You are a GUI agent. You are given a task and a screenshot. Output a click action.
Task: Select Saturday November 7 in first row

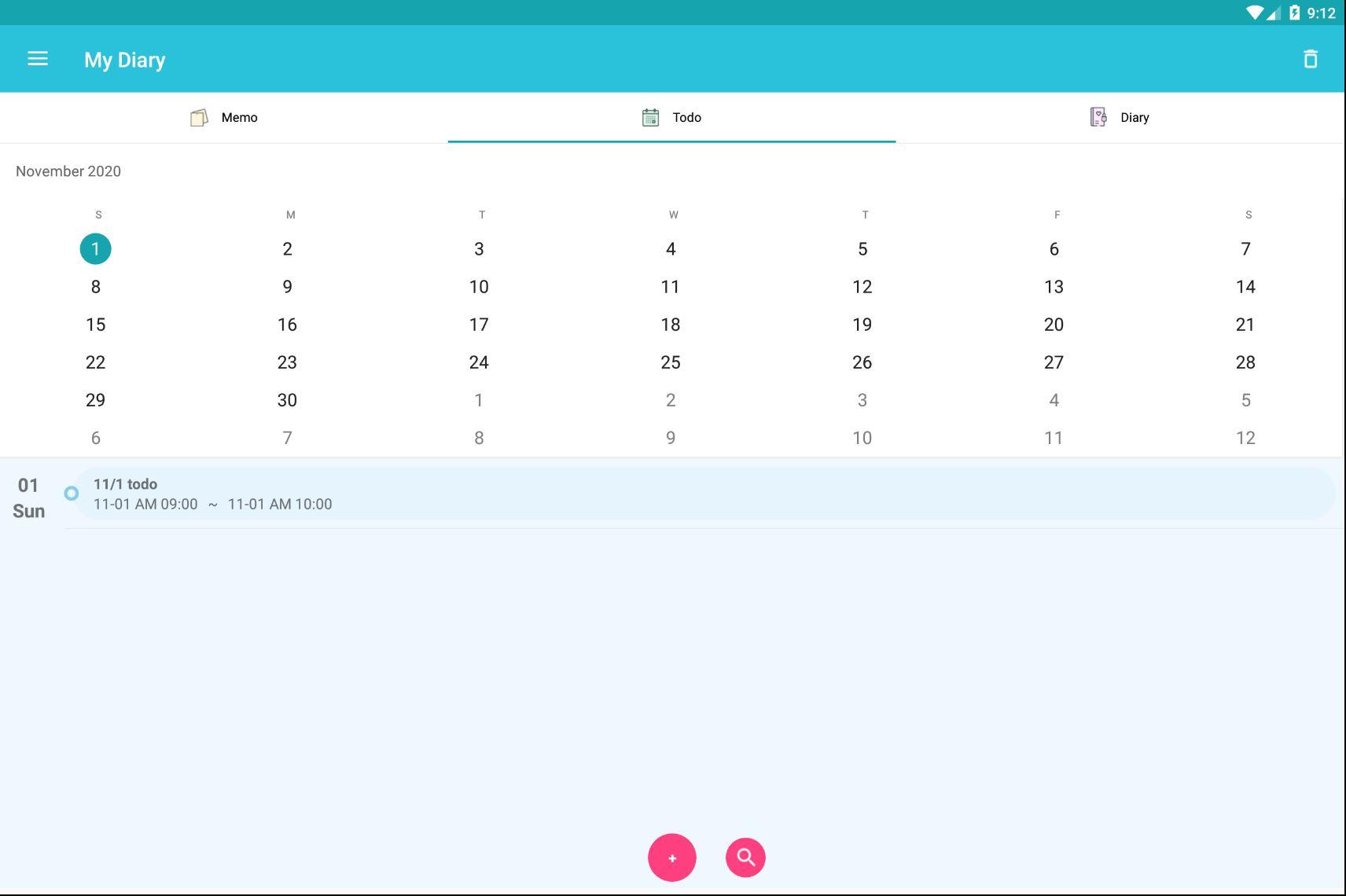click(1245, 249)
